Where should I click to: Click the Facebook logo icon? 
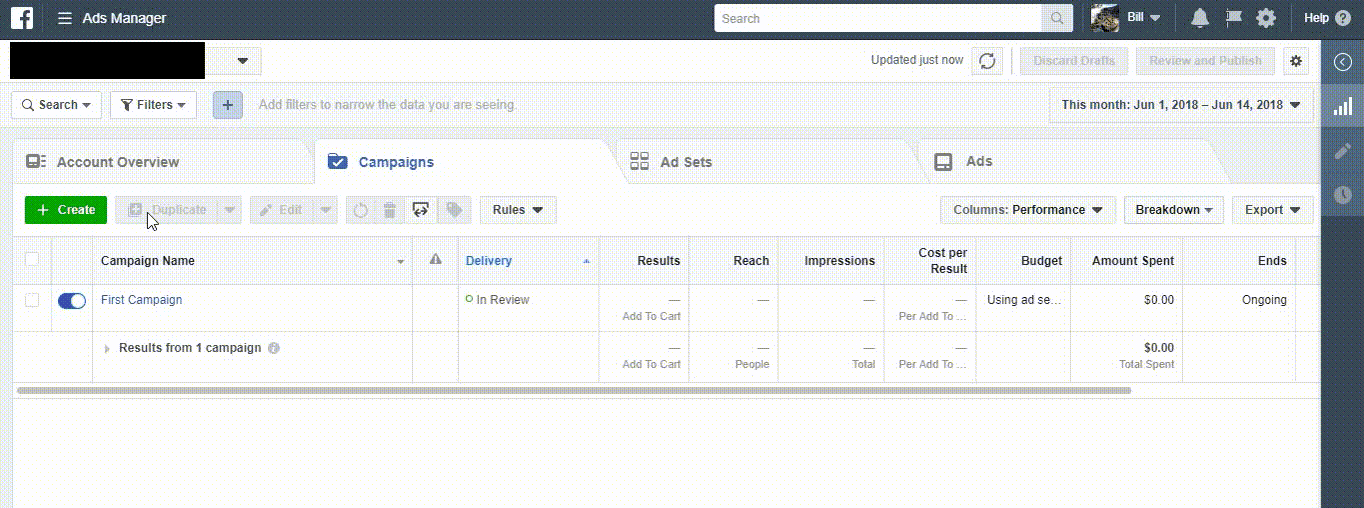pyautogui.click(x=22, y=18)
